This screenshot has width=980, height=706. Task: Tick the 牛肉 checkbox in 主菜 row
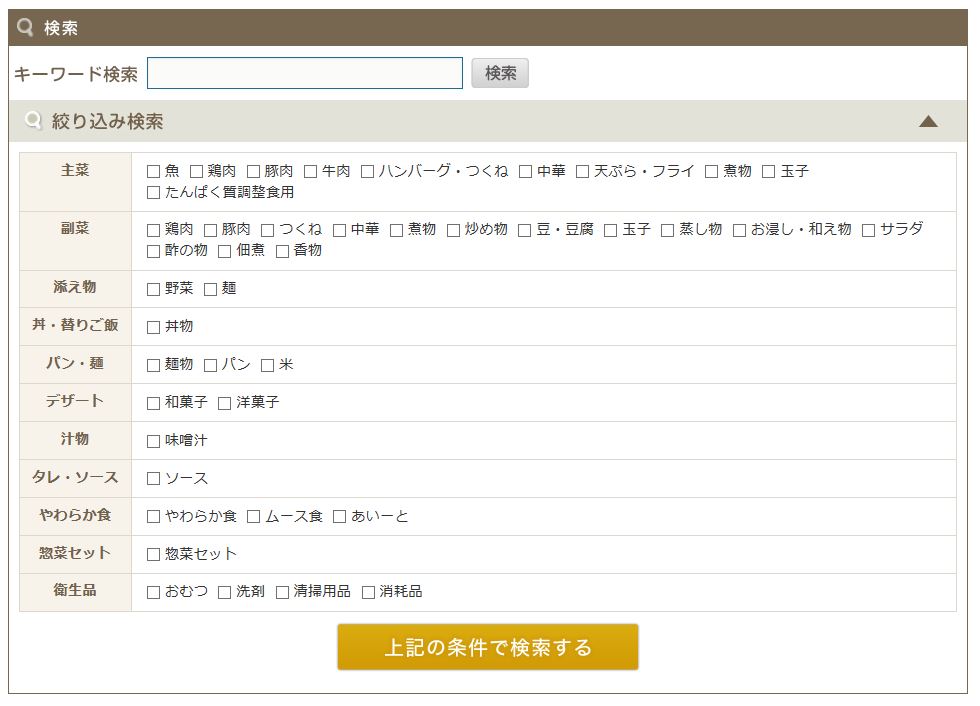pos(311,172)
